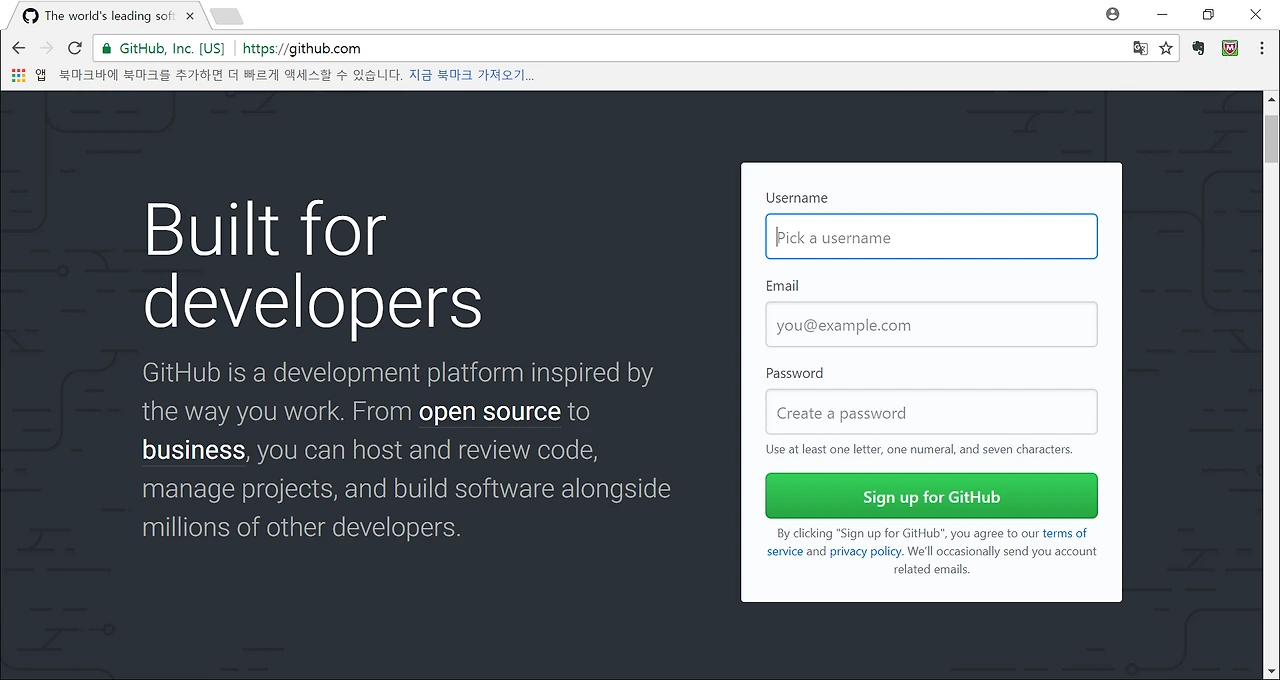The height and width of the screenshot is (680, 1280).
Task: Click the import bookmarks now link
Action: pos(471,75)
